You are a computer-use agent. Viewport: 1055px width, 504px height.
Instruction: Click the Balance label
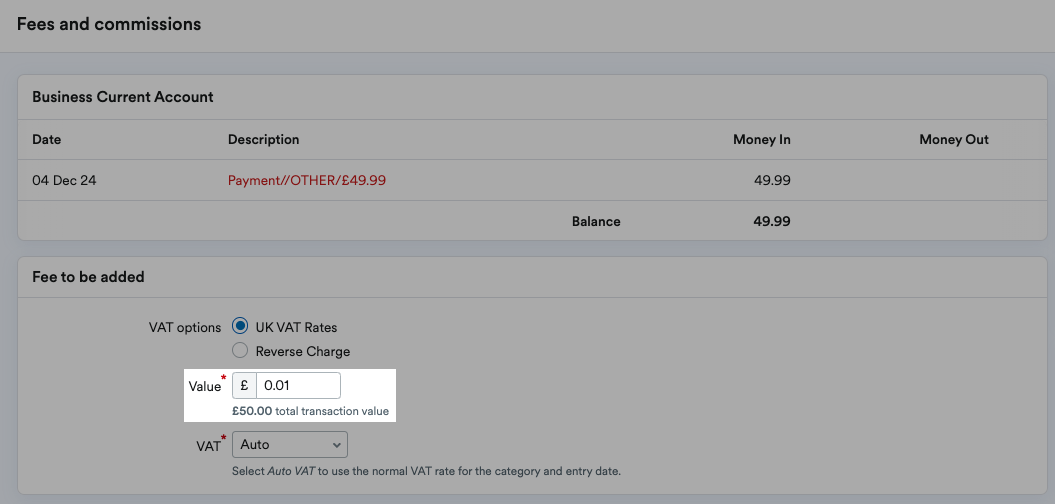[596, 221]
